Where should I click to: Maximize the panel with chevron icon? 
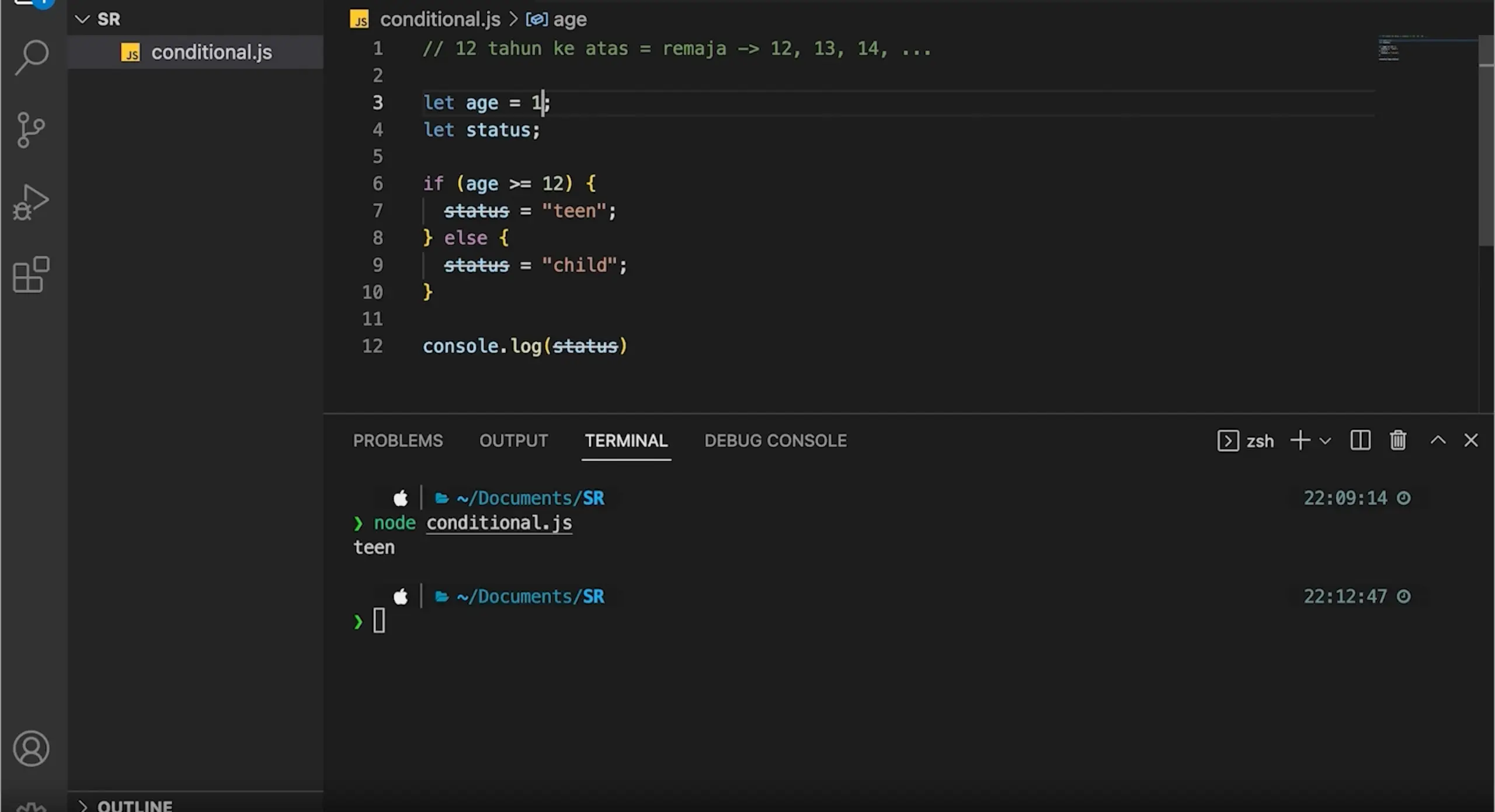tap(1437, 440)
